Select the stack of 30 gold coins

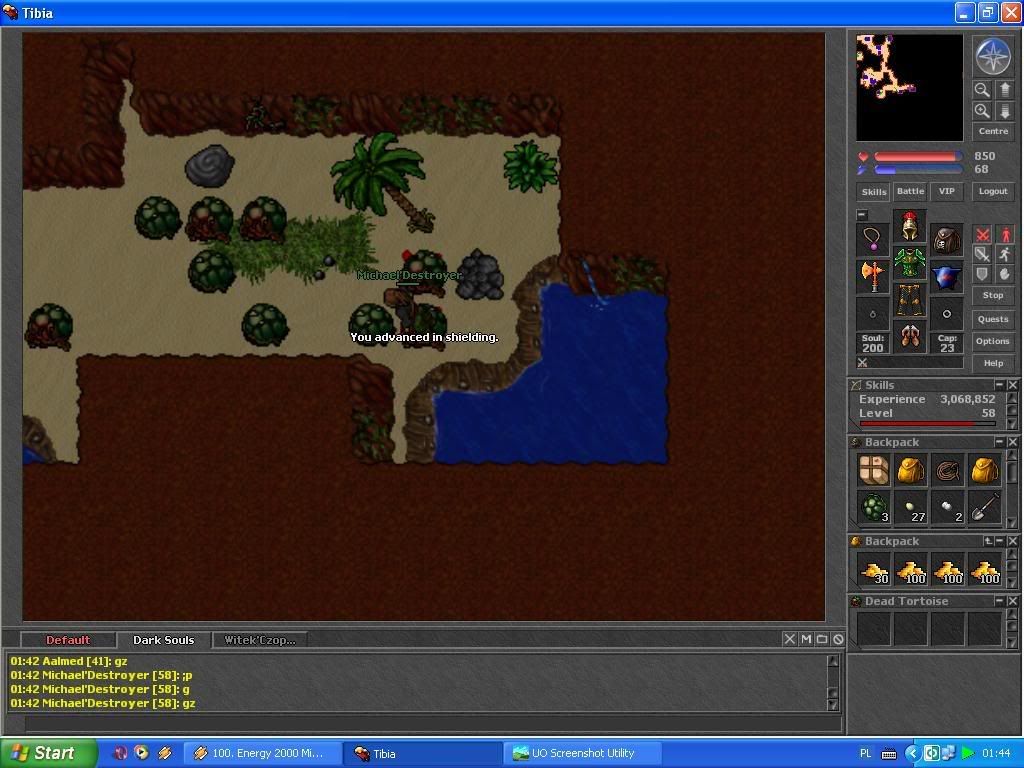(x=873, y=569)
